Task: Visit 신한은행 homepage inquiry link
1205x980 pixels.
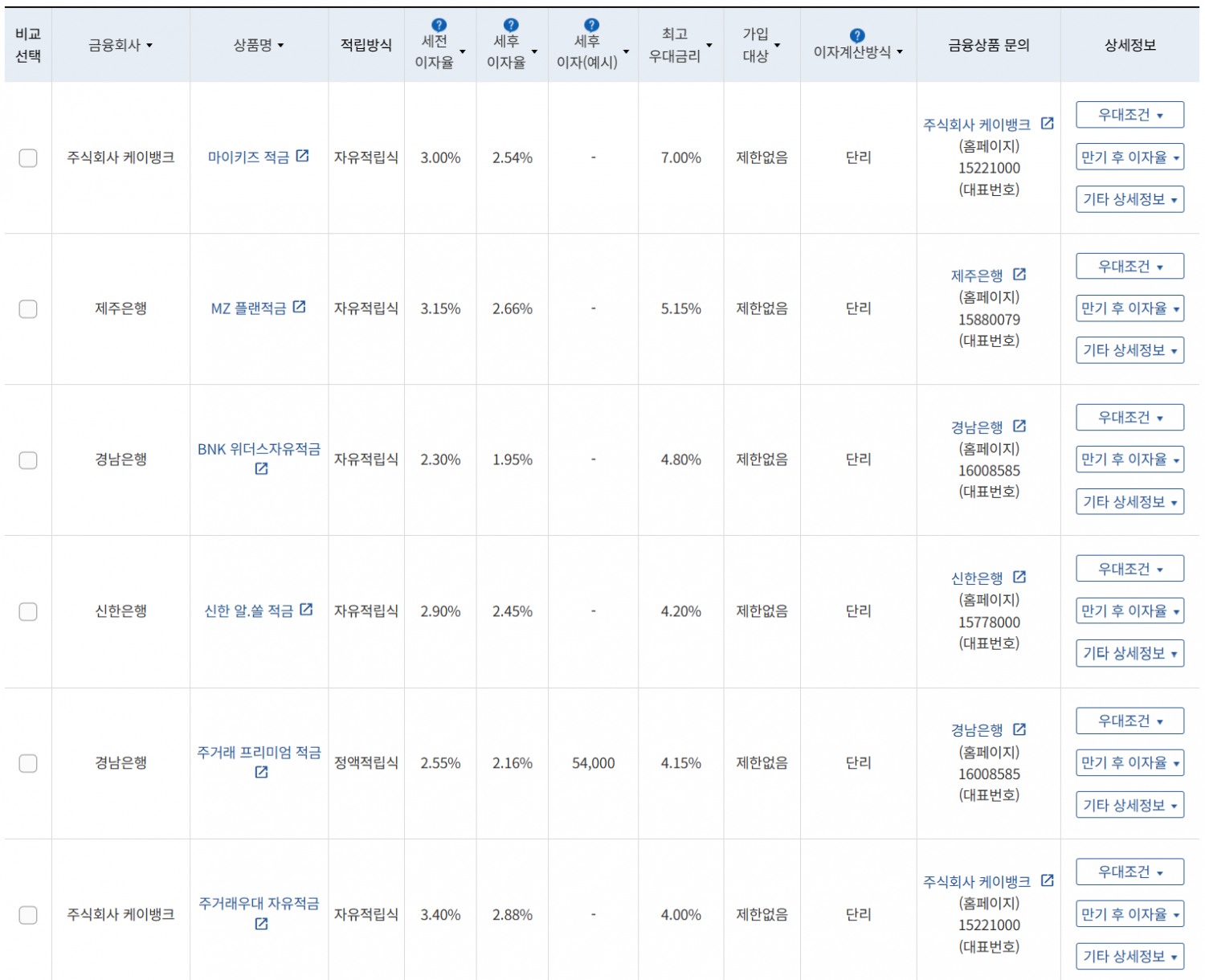Action: click(977, 578)
